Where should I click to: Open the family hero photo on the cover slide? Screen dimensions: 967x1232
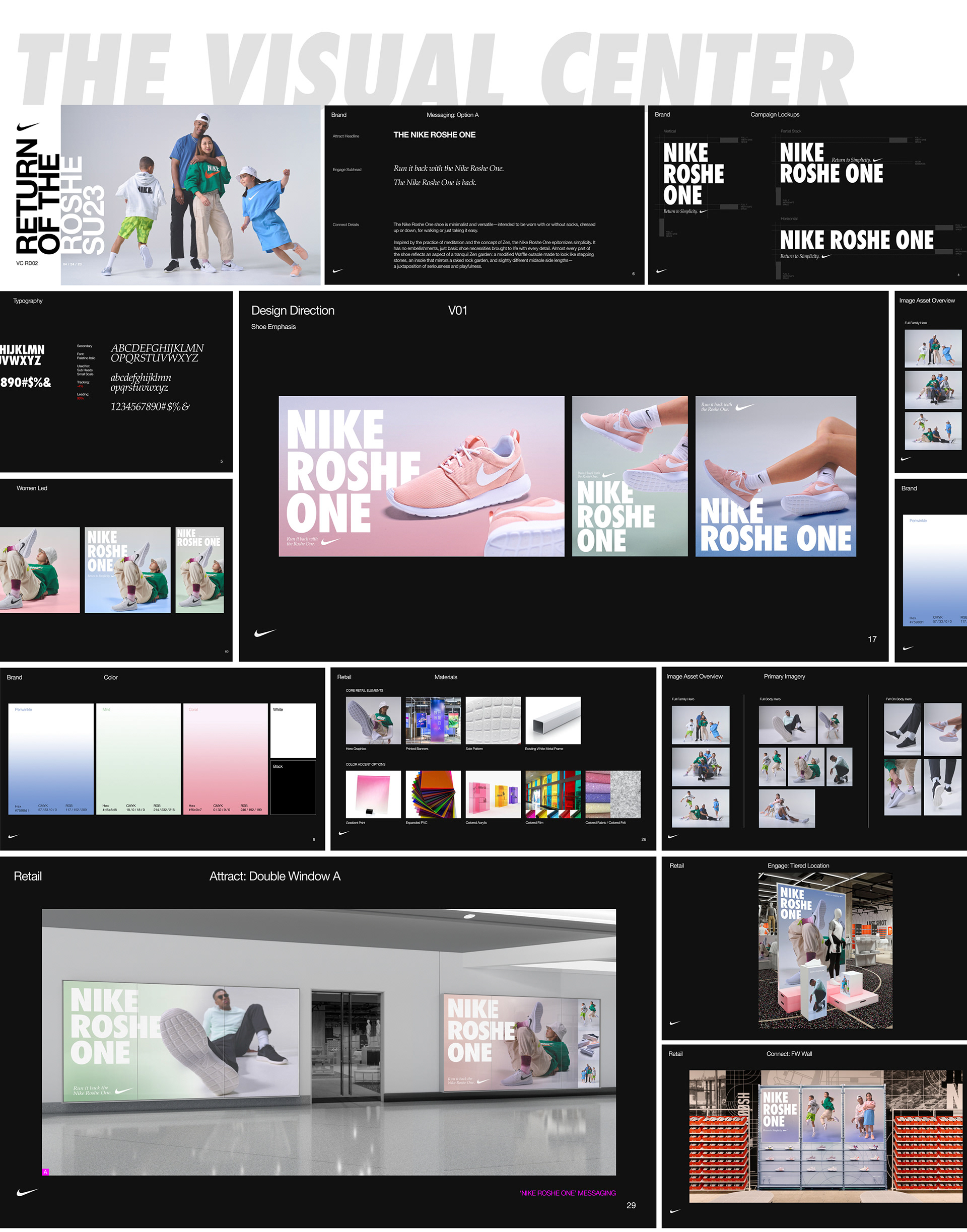[191, 195]
